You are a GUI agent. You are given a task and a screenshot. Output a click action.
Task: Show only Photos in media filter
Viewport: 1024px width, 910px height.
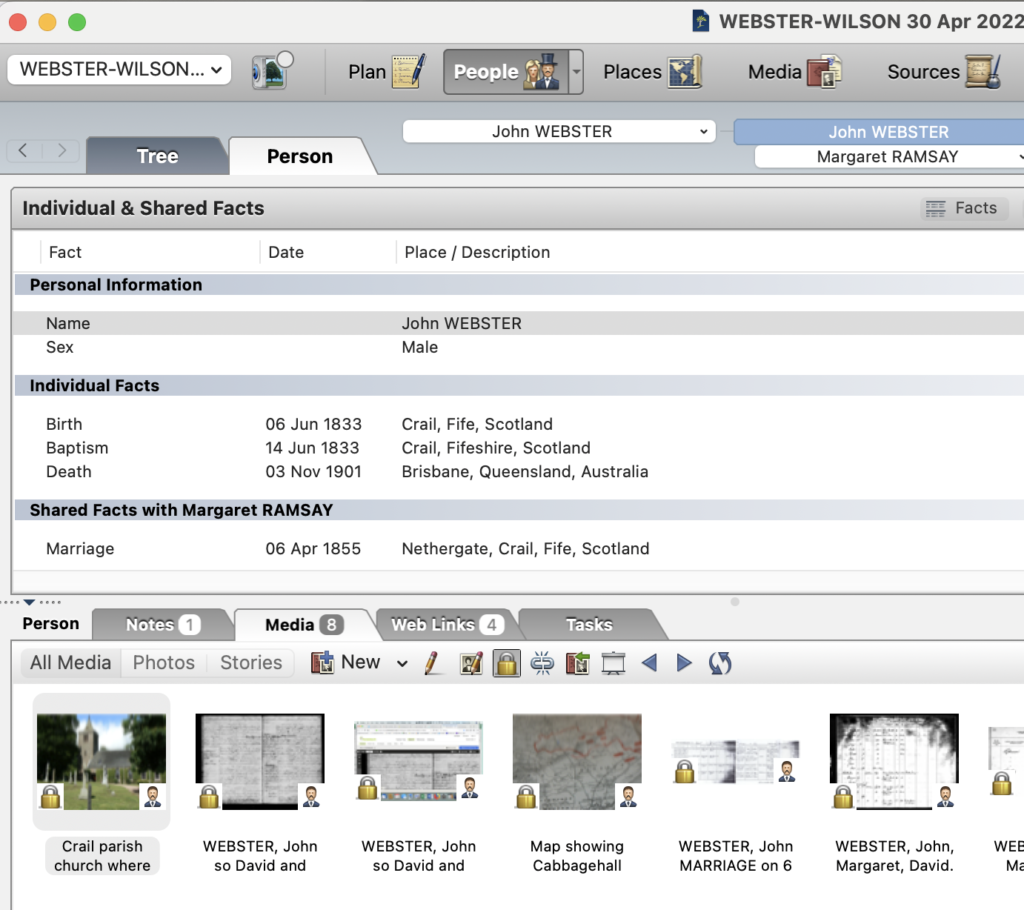tap(164, 663)
